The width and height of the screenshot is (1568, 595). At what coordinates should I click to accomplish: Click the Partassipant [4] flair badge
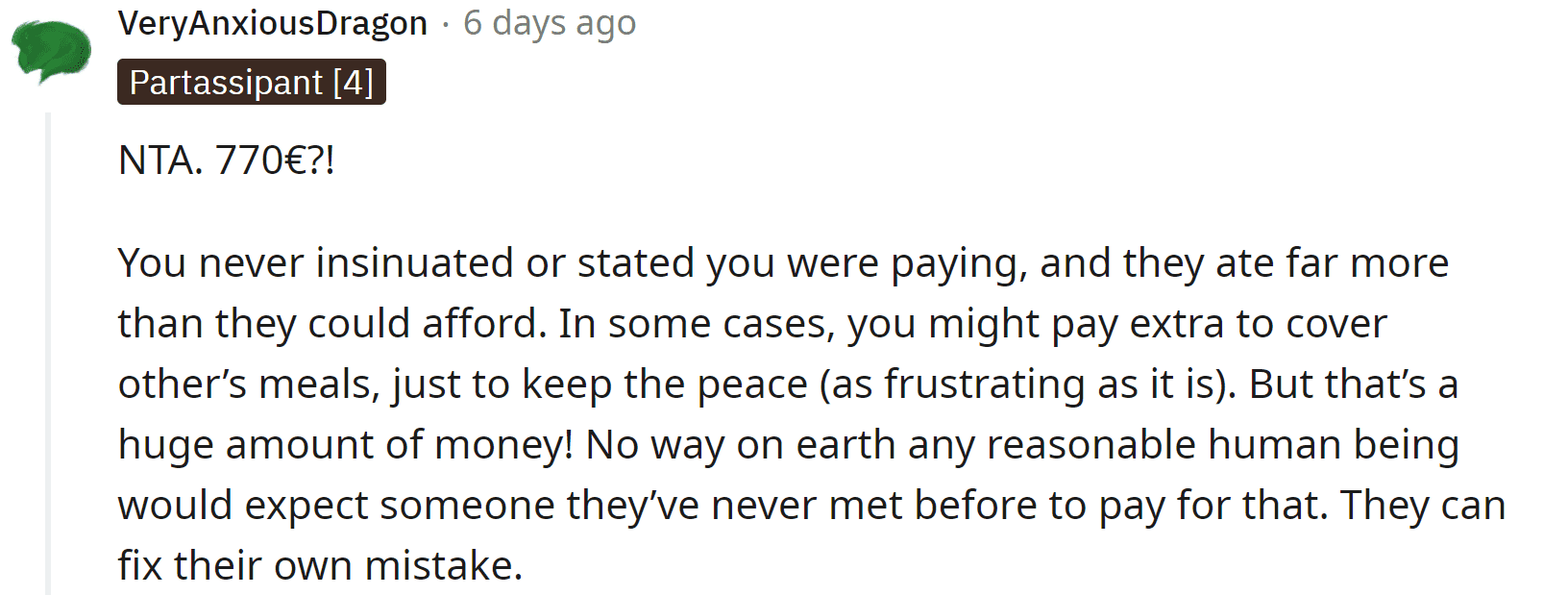pos(251,83)
